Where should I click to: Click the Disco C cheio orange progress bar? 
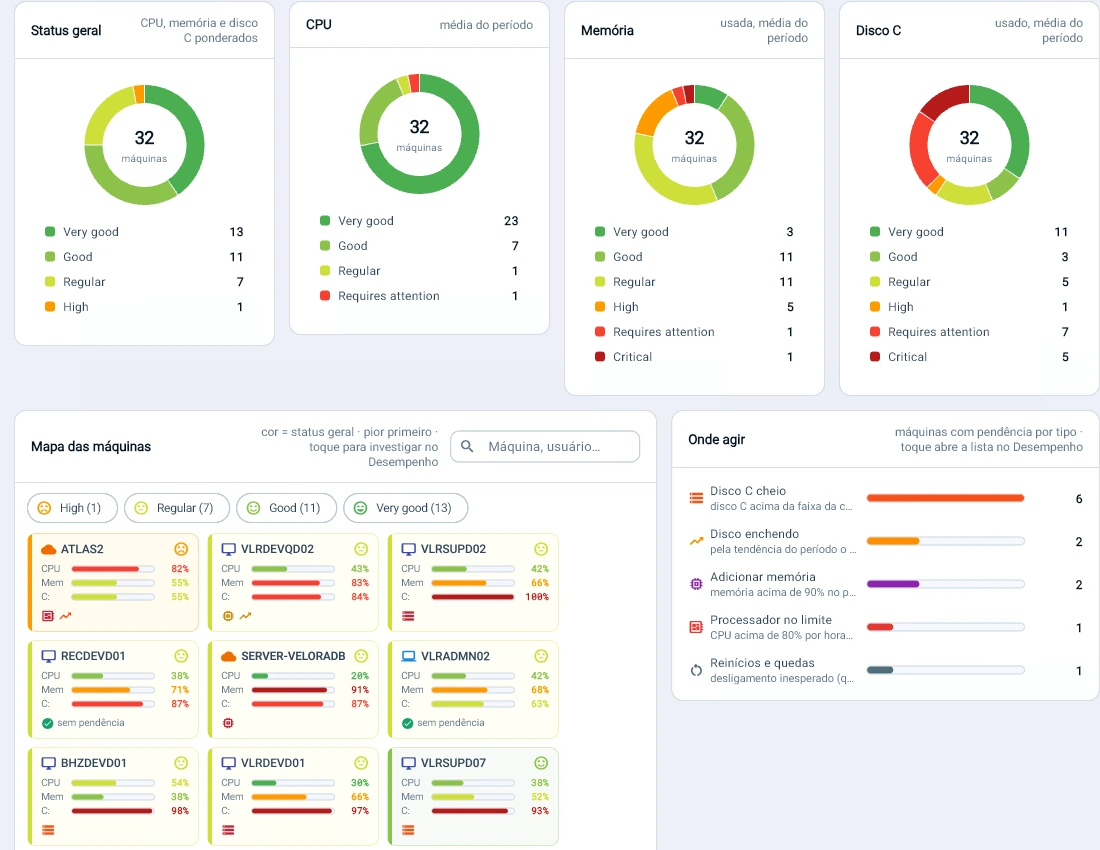click(945, 498)
